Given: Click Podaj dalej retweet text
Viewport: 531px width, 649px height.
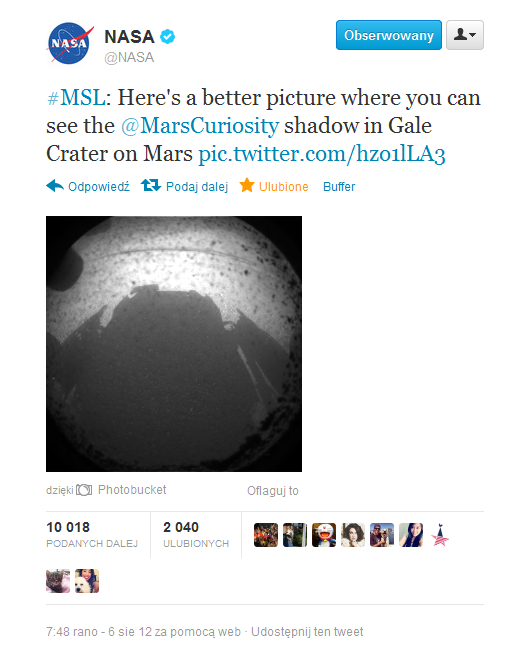Looking at the screenshot, I should (x=197, y=187).
